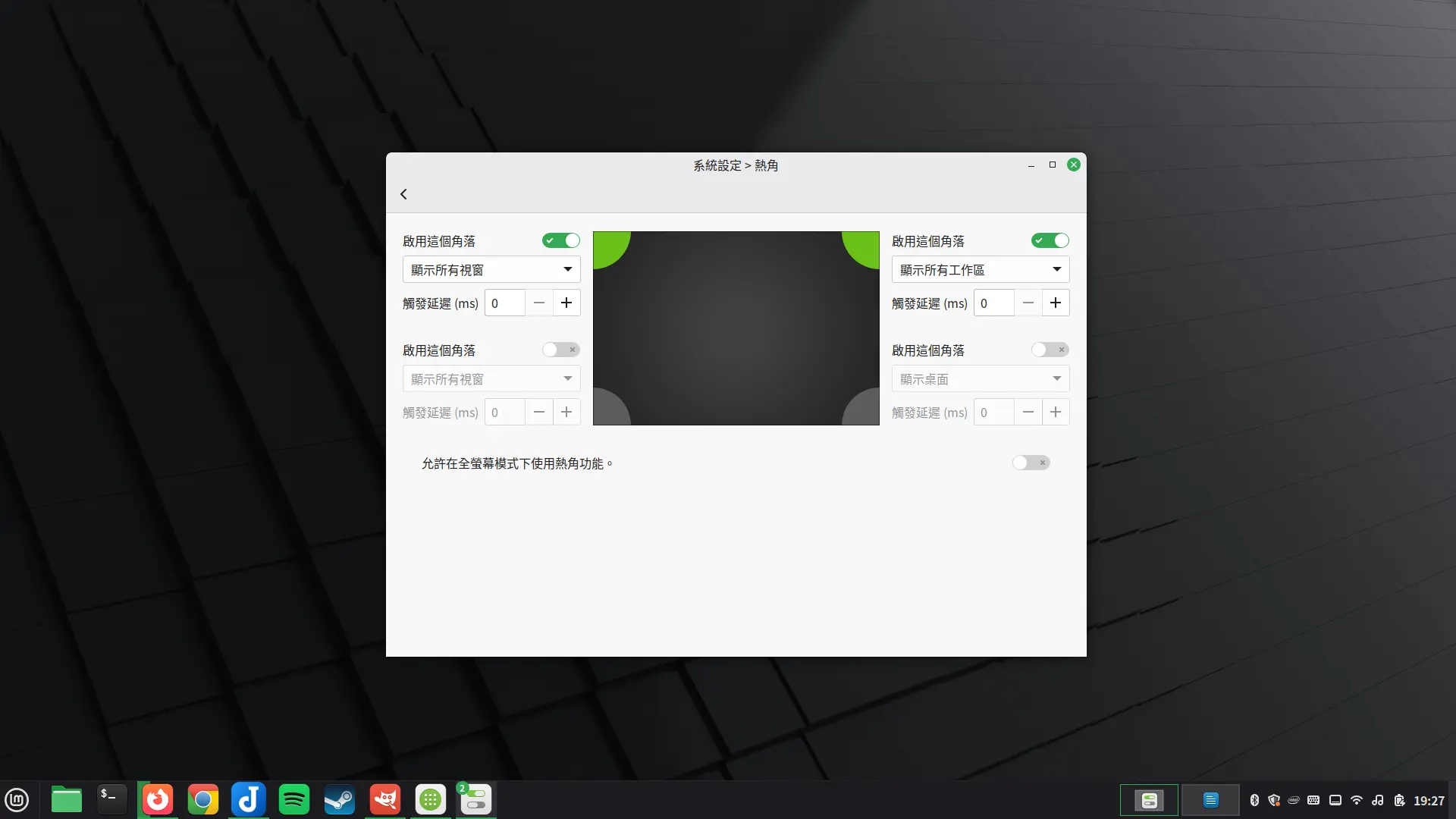This screenshot has width=1456, height=819.
Task: Open GIMP from the taskbar
Action: coord(384,799)
